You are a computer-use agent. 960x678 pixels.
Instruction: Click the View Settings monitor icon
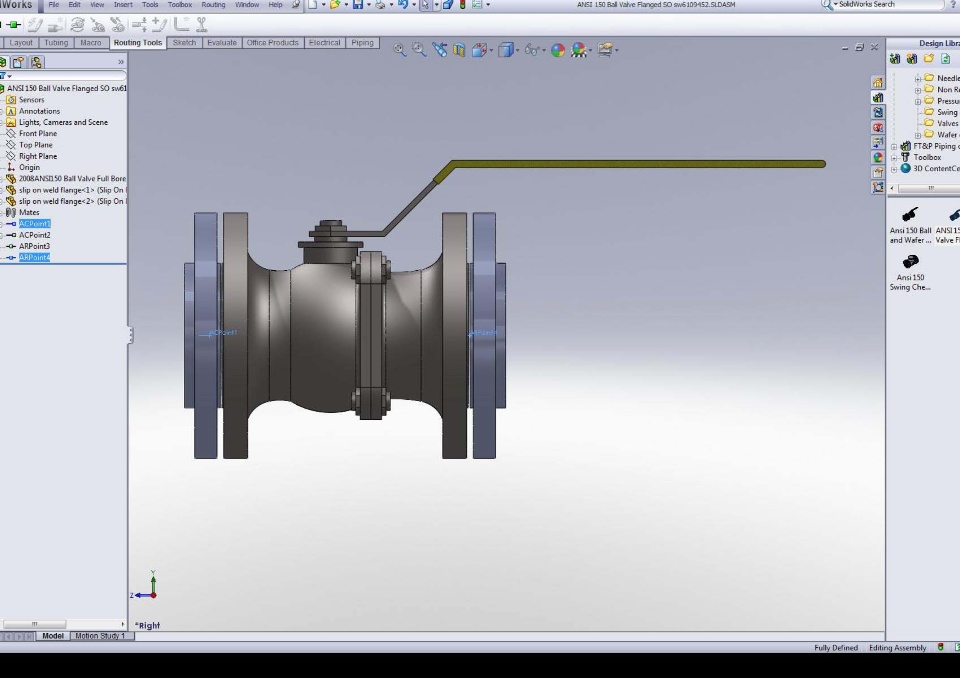pyautogui.click(x=605, y=50)
